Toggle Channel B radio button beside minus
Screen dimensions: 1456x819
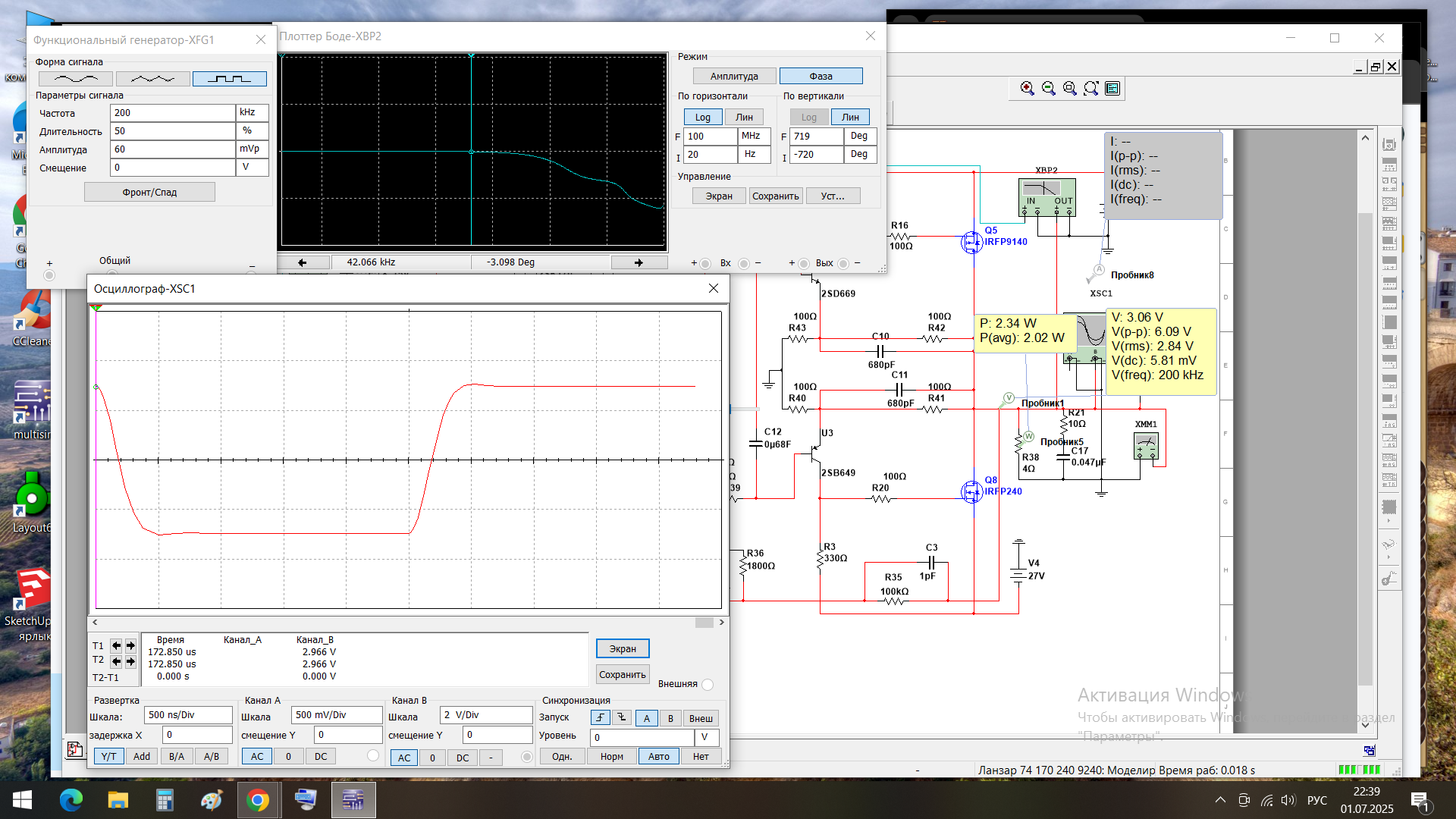coord(527,757)
